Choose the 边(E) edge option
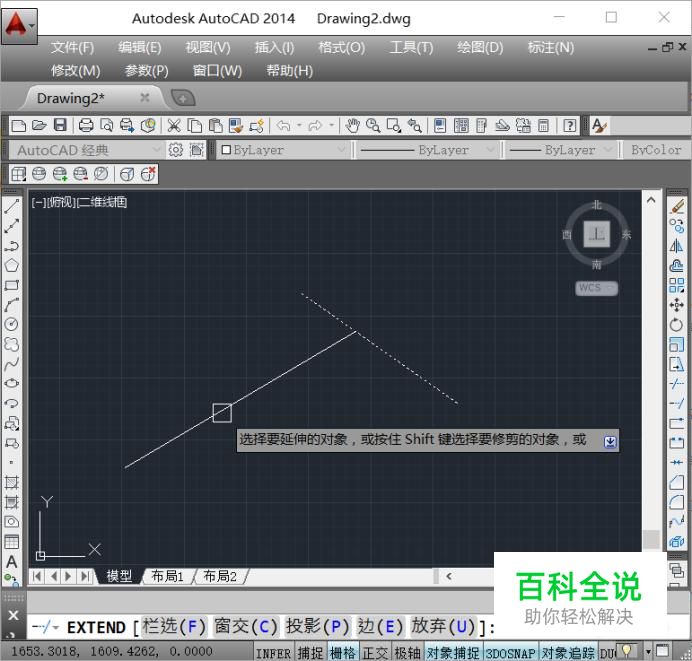 pyautogui.click(x=380, y=627)
